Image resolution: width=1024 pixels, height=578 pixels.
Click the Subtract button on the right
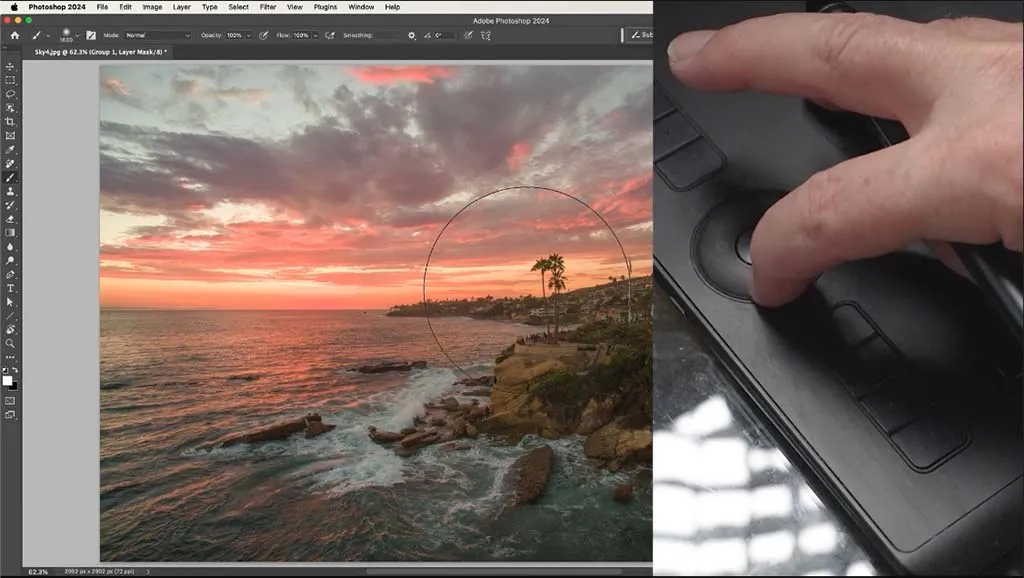(x=645, y=34)
